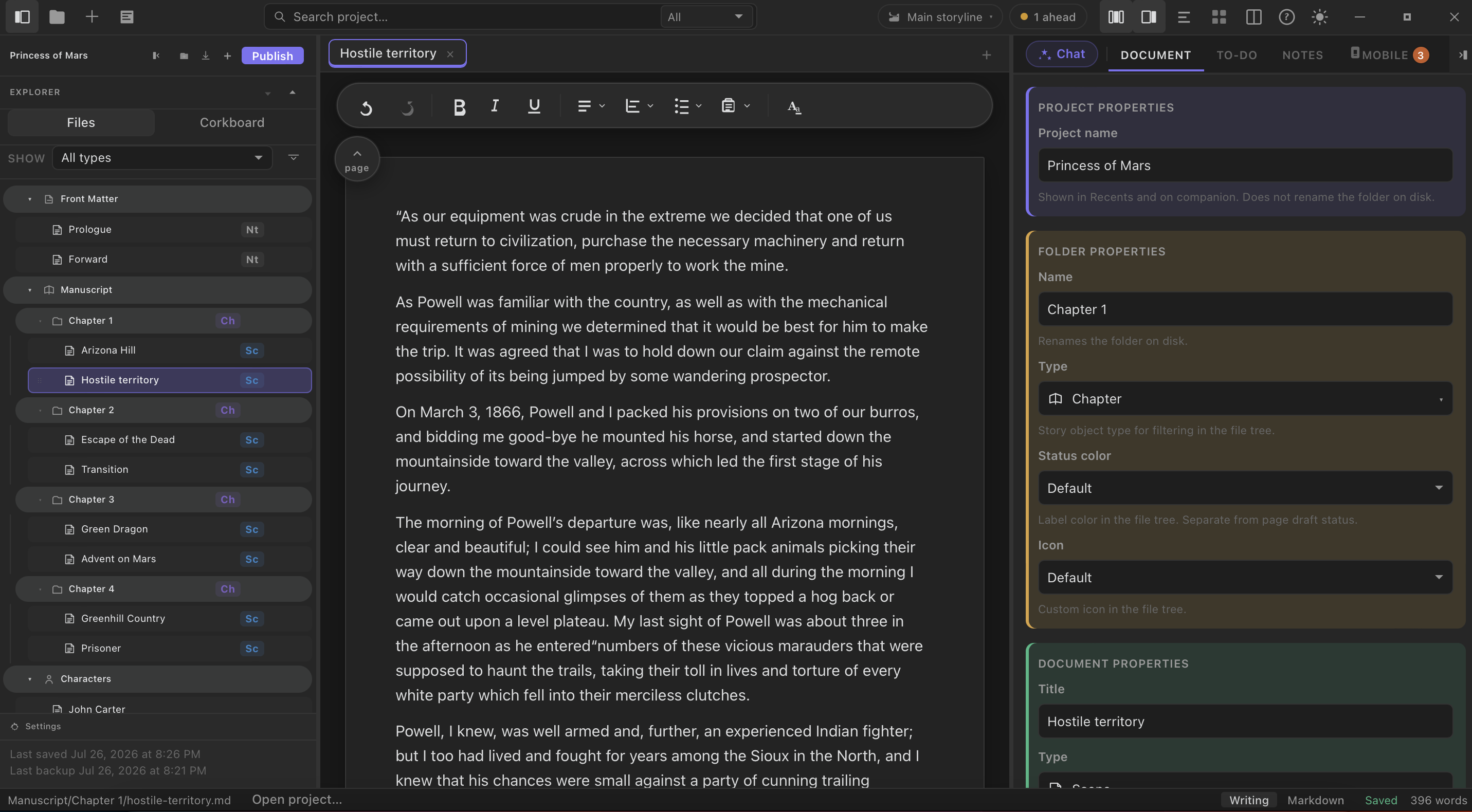Image resolution: width=1472 pixels, height=812 pixels.
Task: Collapse the Front Matter section
Action: coord(30,199)
